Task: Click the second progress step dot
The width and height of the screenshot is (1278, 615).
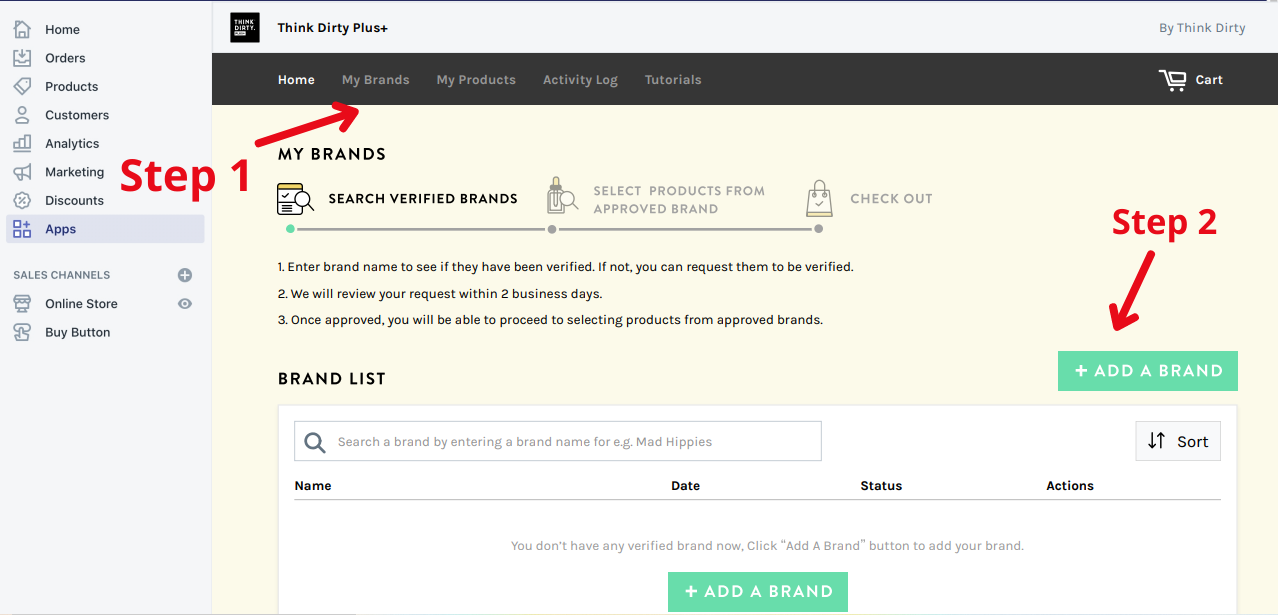Action: coord(552,229)
